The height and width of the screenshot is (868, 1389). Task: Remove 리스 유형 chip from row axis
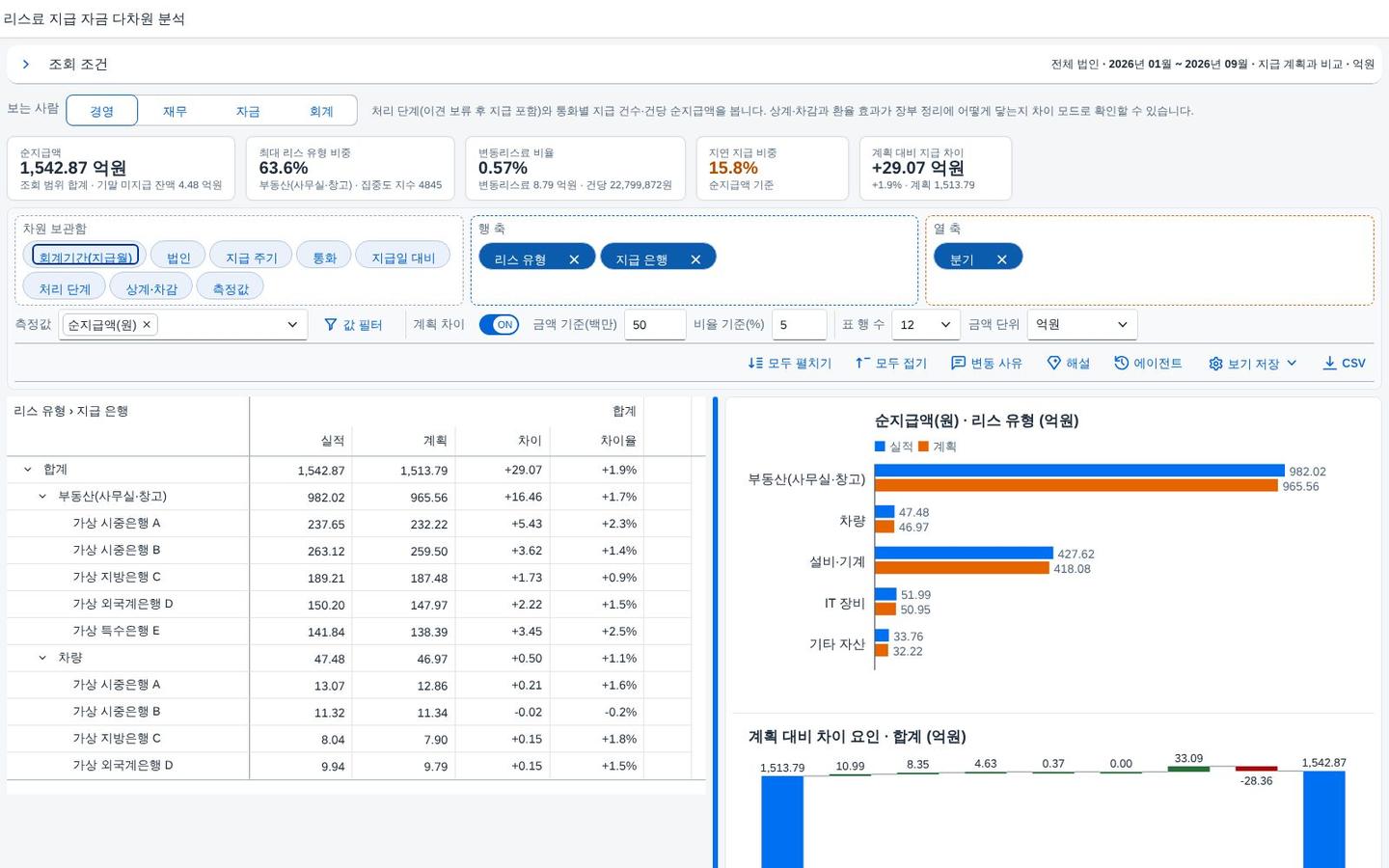tap(574, 259)
